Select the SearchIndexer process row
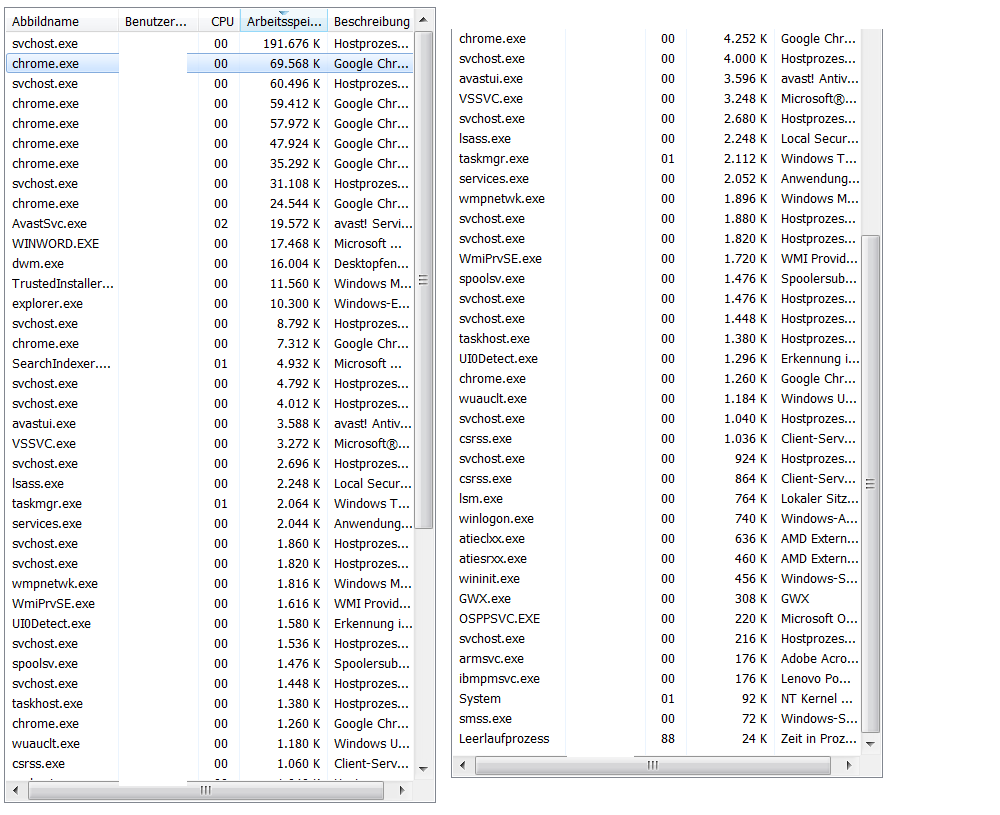Image resolution: width=1000 pixels, height=815 pixels. (210, 363)
